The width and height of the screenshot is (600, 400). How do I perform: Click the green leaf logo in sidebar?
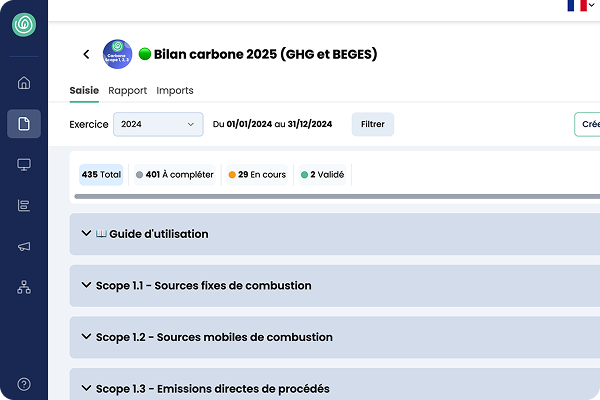[x=23, y=25]
